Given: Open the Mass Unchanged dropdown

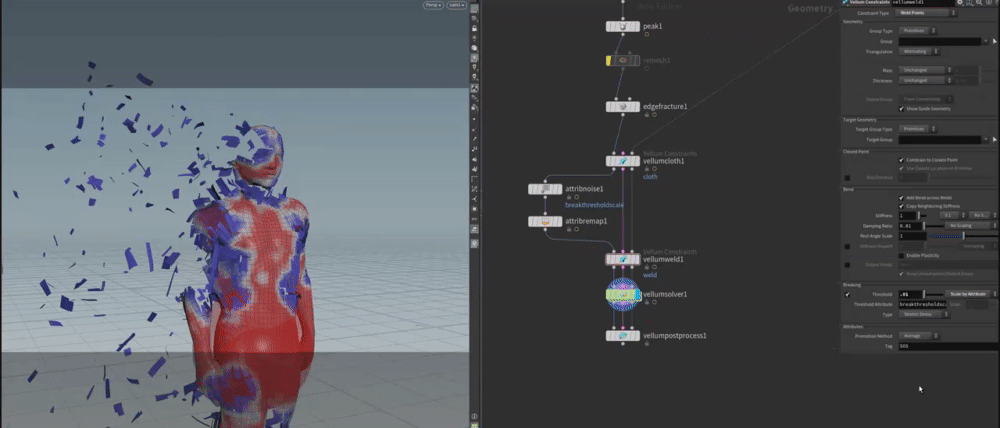Looking at the screenshot, I should point(925,70).
